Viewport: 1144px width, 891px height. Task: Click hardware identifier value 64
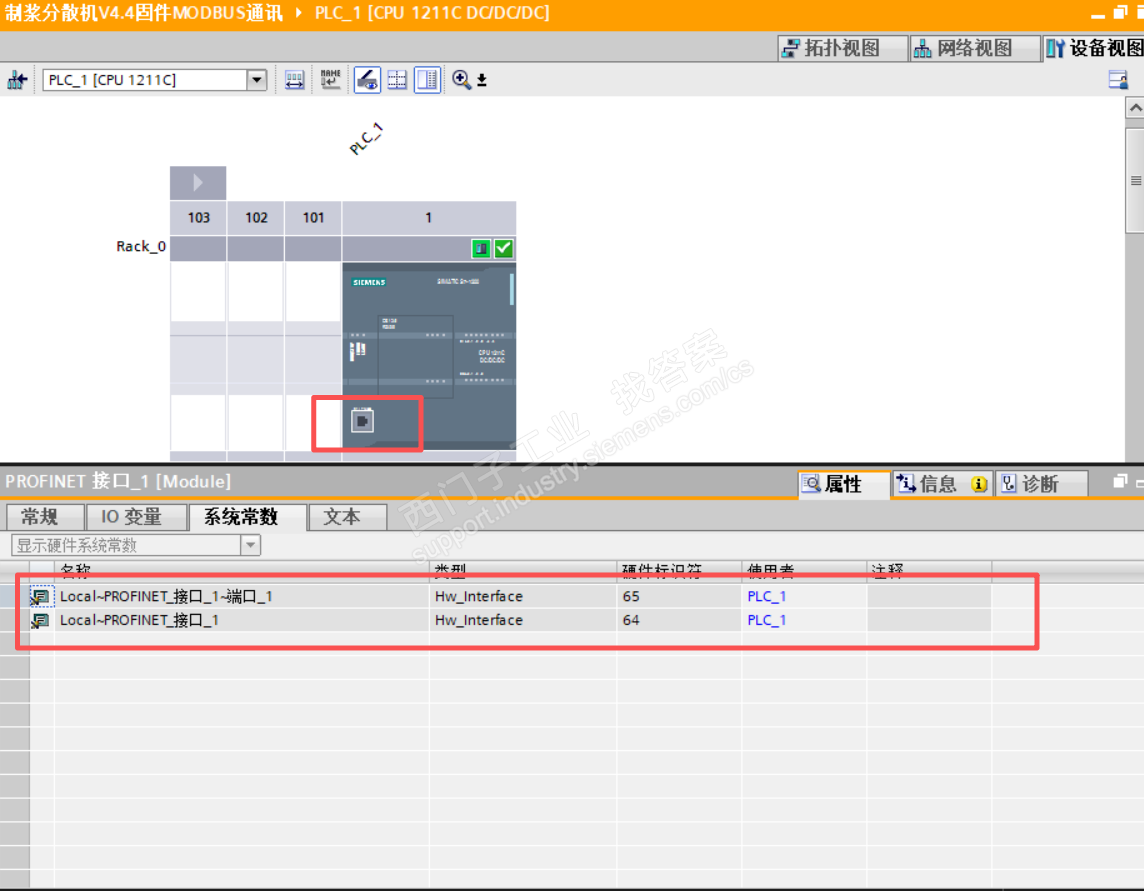click(631, 620)
